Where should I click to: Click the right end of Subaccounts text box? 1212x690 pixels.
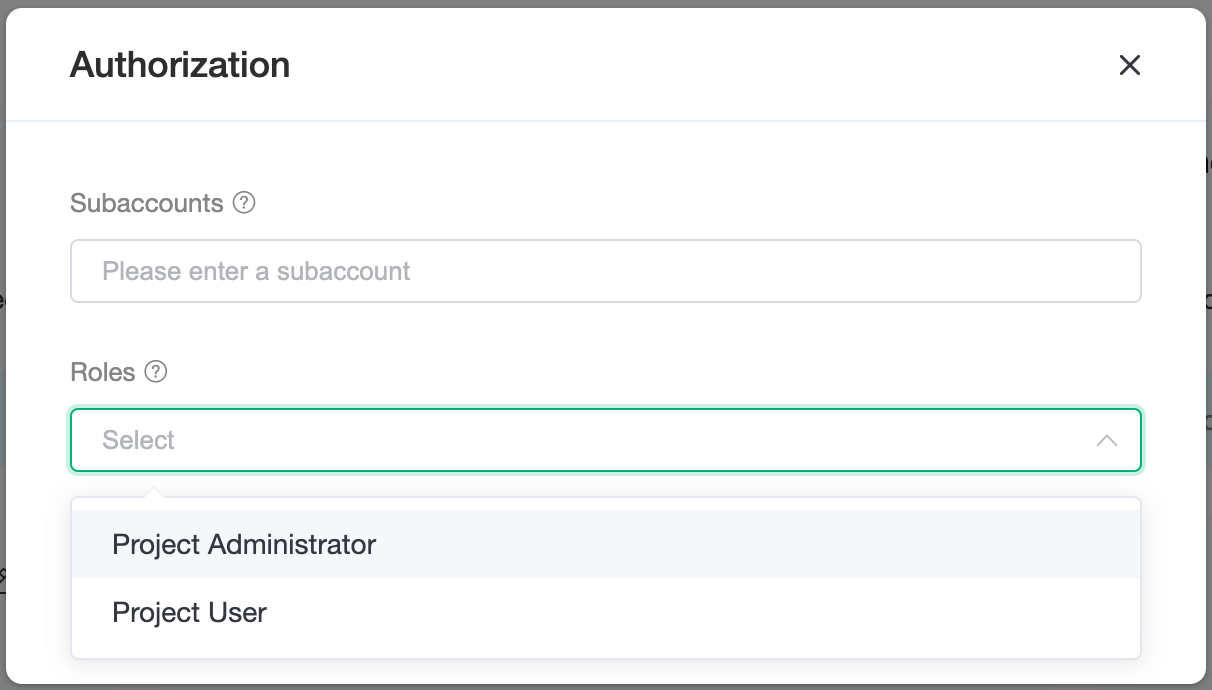click(x=1110, y=271)
